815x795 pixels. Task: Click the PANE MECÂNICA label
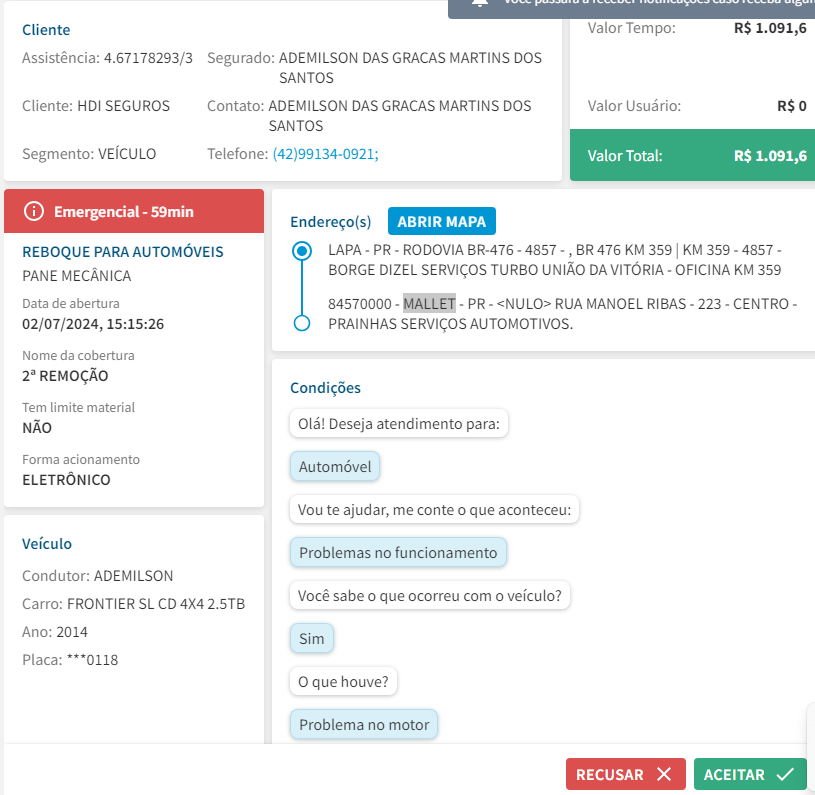[x=76, y=276]
